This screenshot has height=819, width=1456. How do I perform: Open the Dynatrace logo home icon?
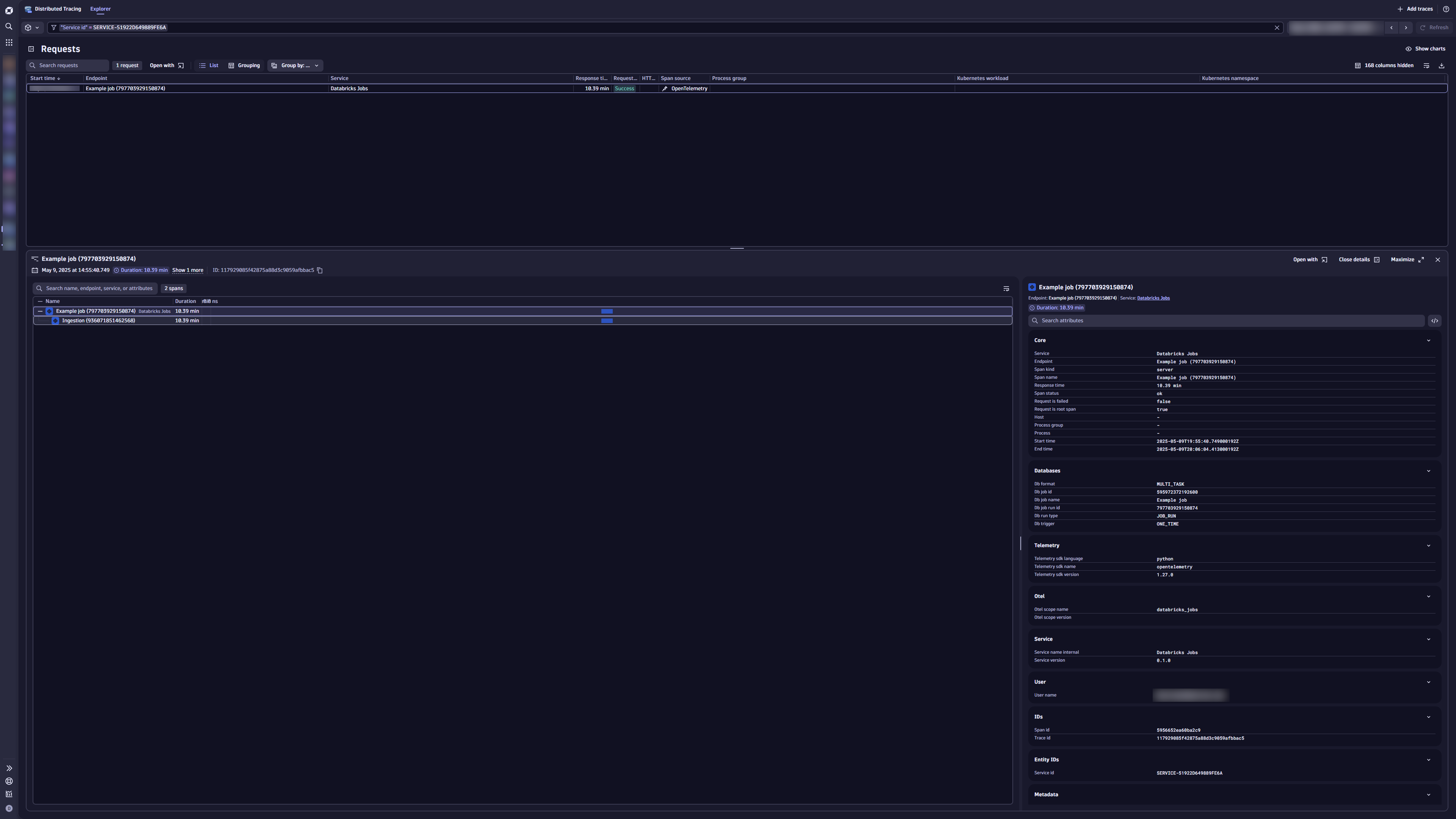click(x=9, y=10)
